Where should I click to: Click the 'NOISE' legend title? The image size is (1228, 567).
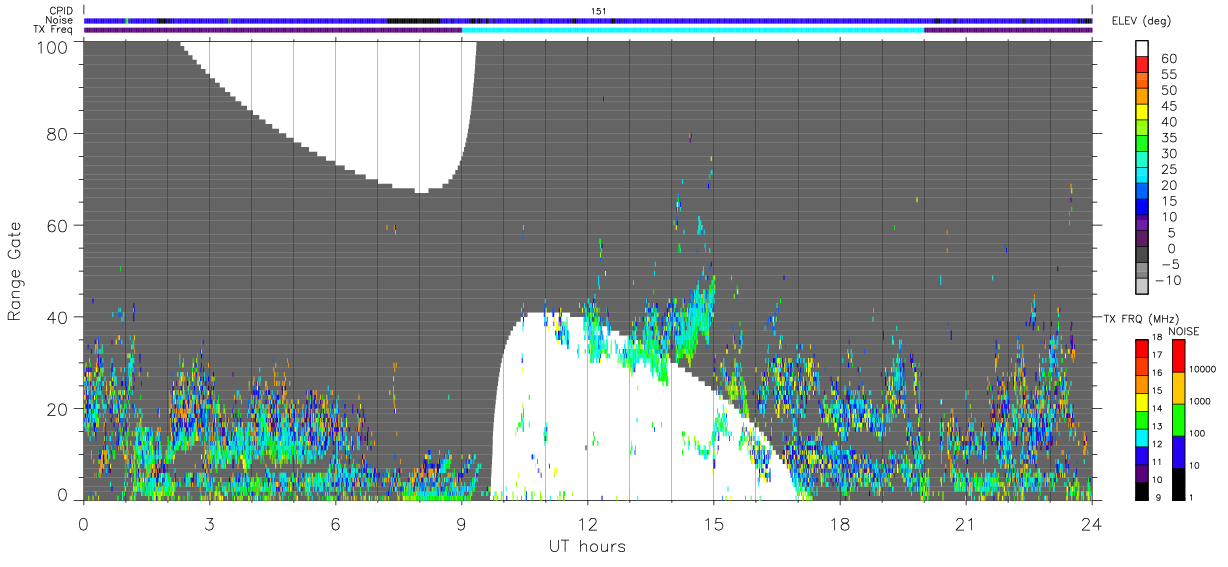[1183, 331]
